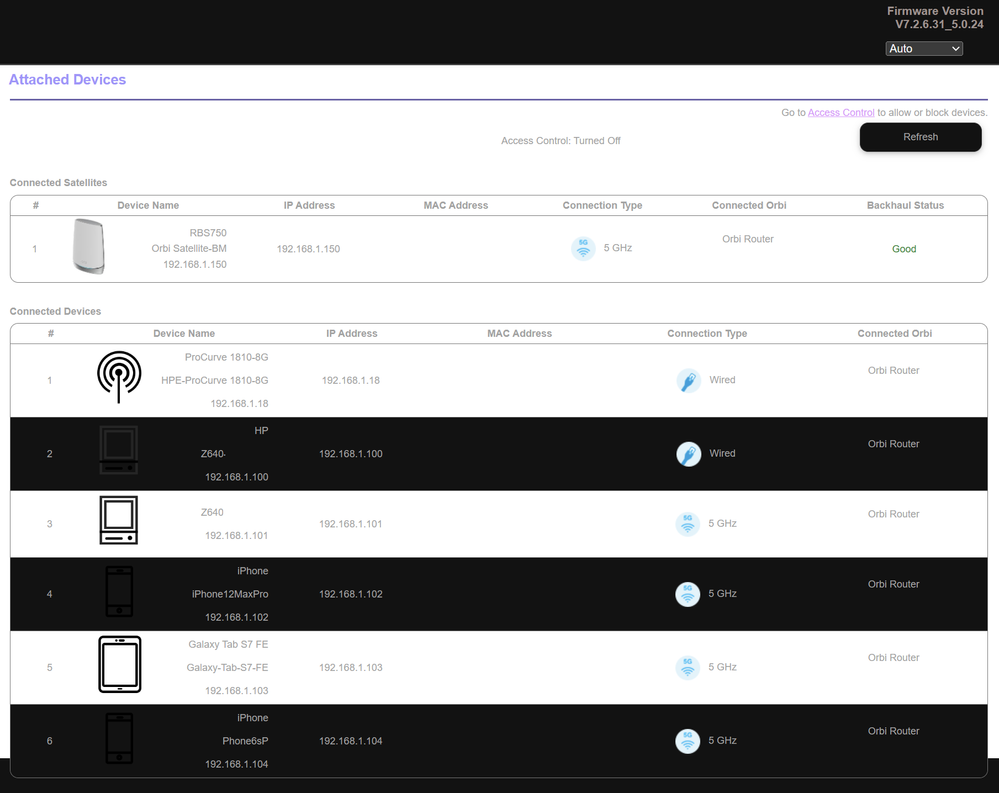
Task: Click the Z640 5 GHz computer icon
Action: pyautogui.click(x=118, y=520)
